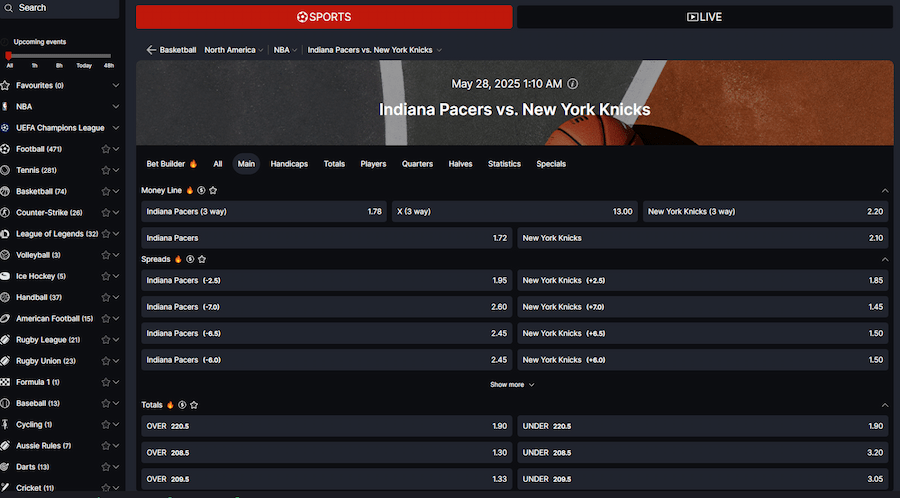Select OVER 220.5 at 1.90
Screen dimensions: 900x498
[x=327, y=426]
